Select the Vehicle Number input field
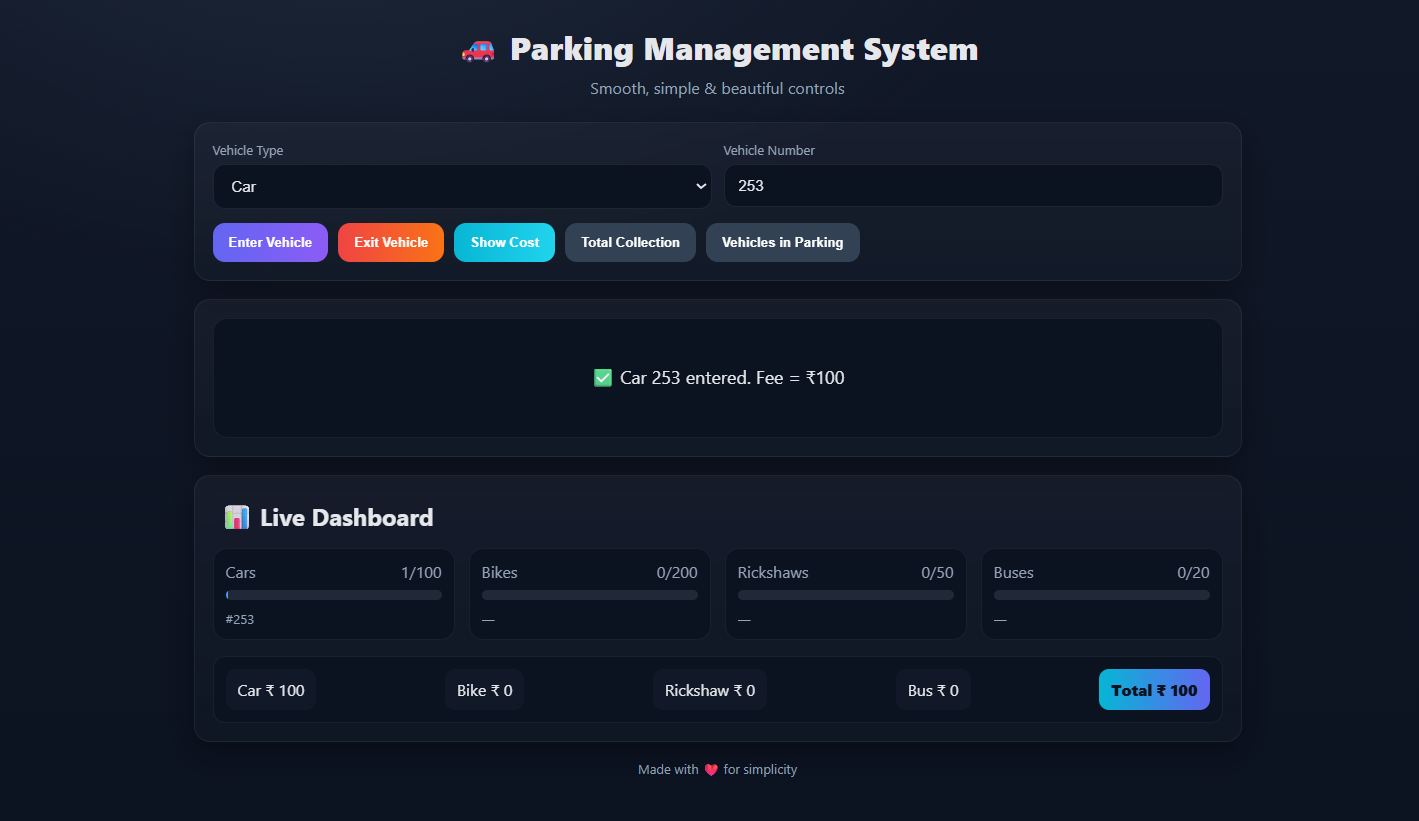This screenshot has height=821, width=1419. [x=972, y=186]
